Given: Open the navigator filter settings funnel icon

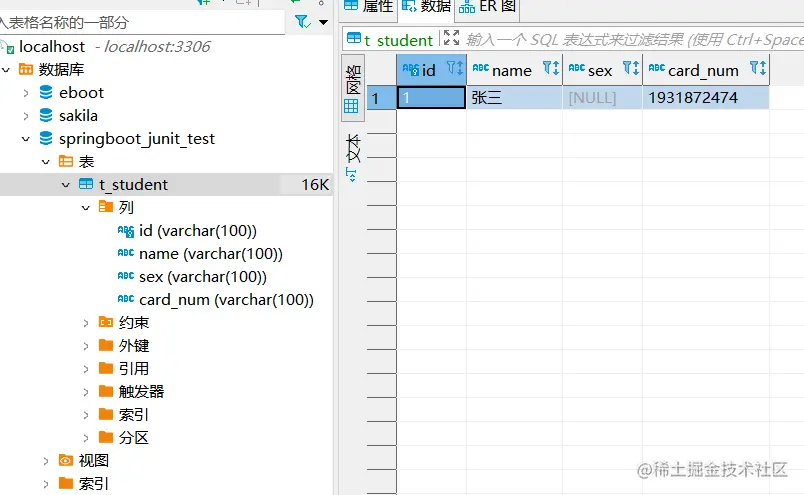Looking at the screenshot, I should pyautogui.click(x=303, y=22).
